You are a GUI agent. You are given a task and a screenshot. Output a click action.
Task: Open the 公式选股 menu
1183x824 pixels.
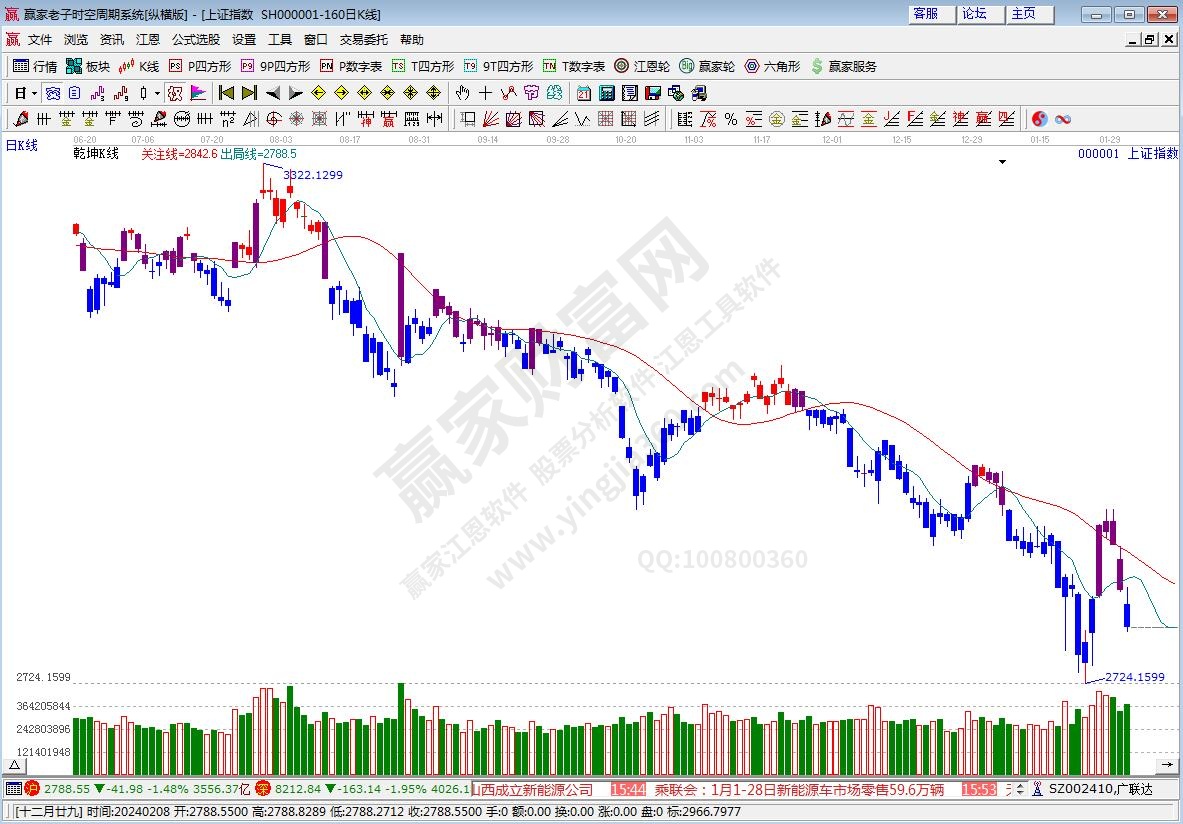coord(195,40)
